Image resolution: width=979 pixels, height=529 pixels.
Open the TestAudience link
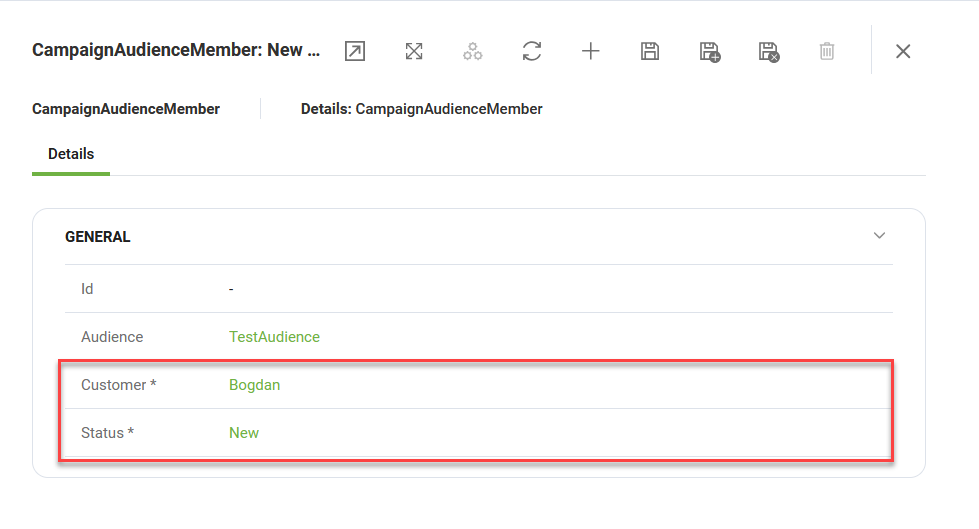point(274,337)
